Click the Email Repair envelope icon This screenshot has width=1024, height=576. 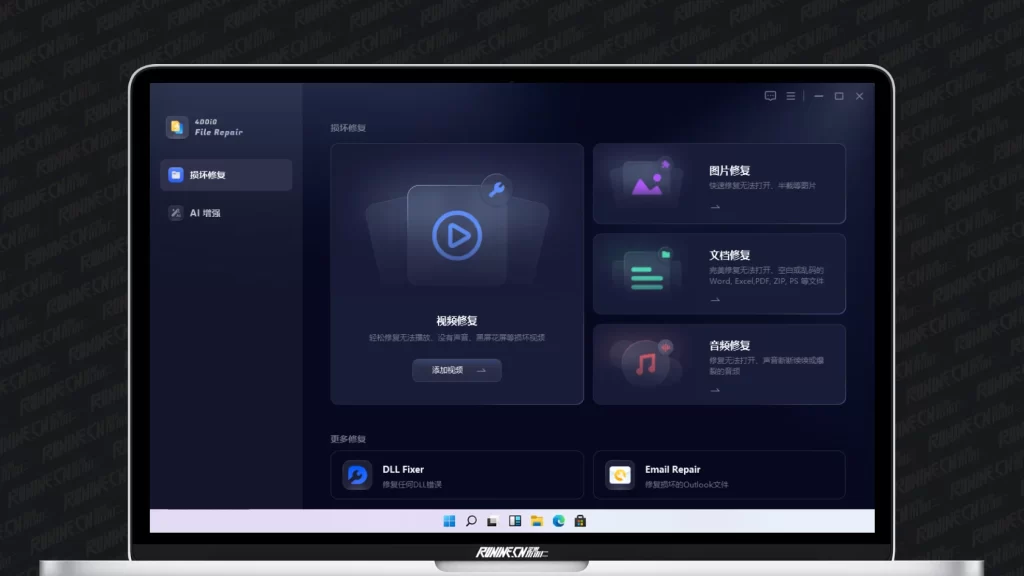point(620,475)
